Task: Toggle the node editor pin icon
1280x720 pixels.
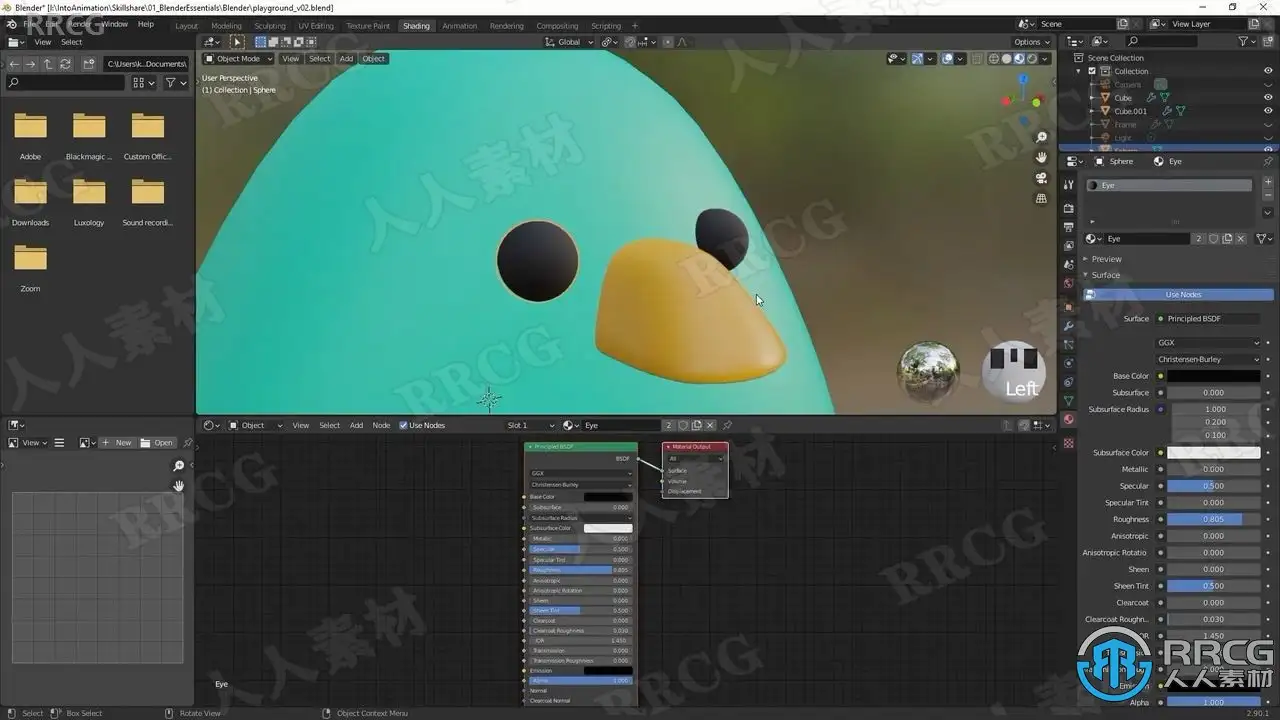Action: click(727, 425)
